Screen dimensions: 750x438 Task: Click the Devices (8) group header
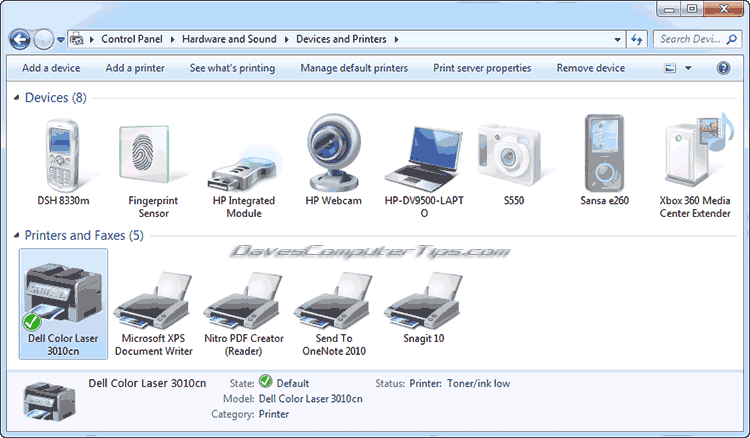(x=55, y=98)
